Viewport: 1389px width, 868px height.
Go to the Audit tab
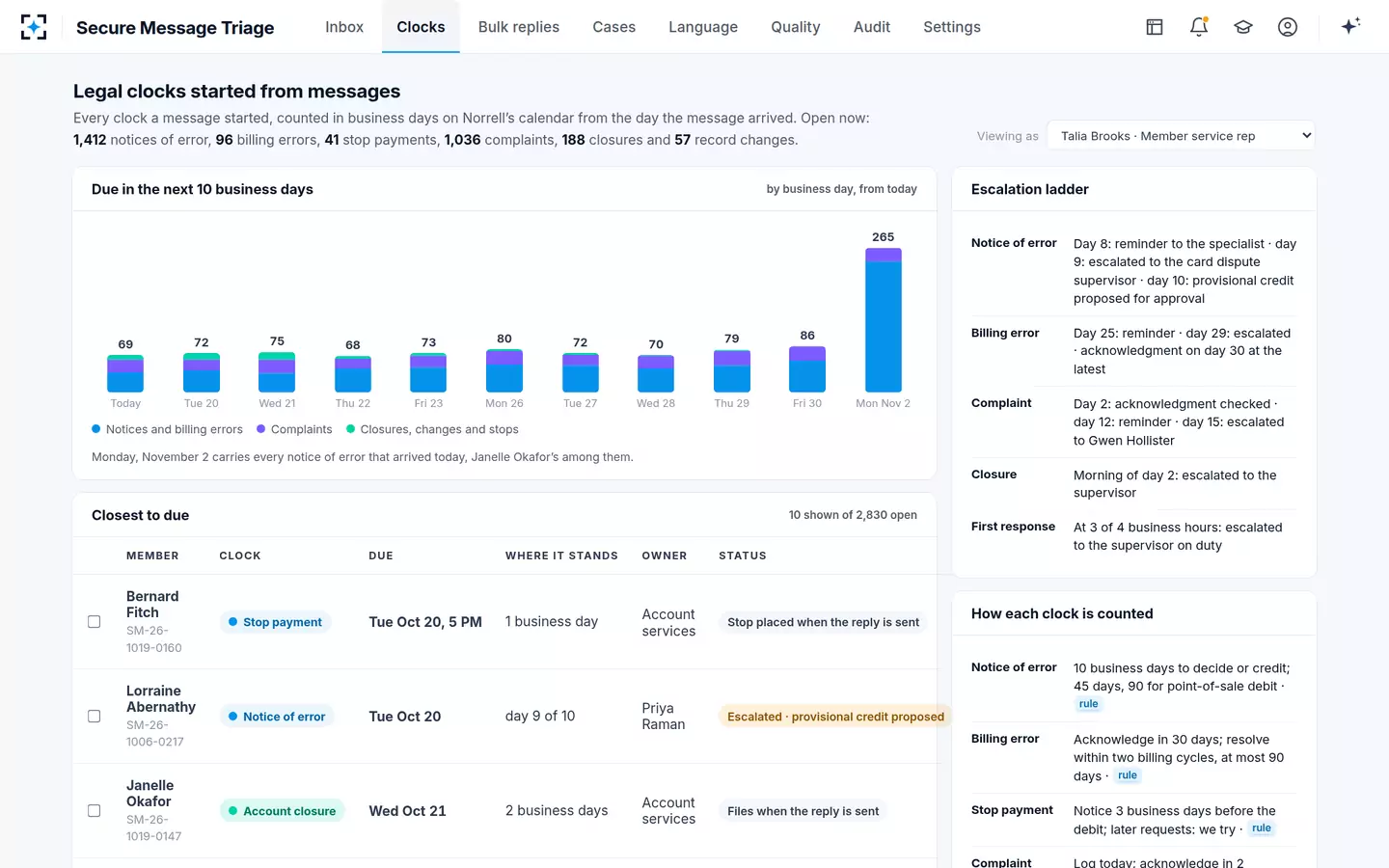(x=872, y=27)
